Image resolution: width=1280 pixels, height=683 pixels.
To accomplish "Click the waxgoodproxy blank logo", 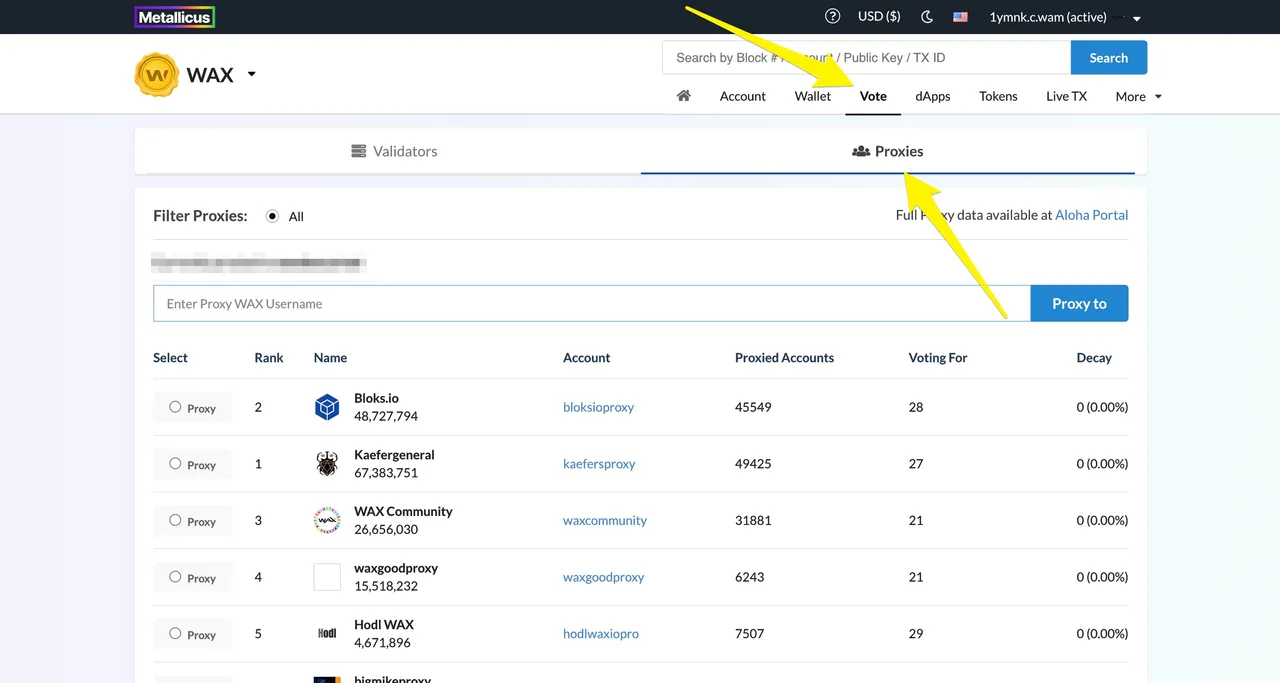I will (327, 577).
